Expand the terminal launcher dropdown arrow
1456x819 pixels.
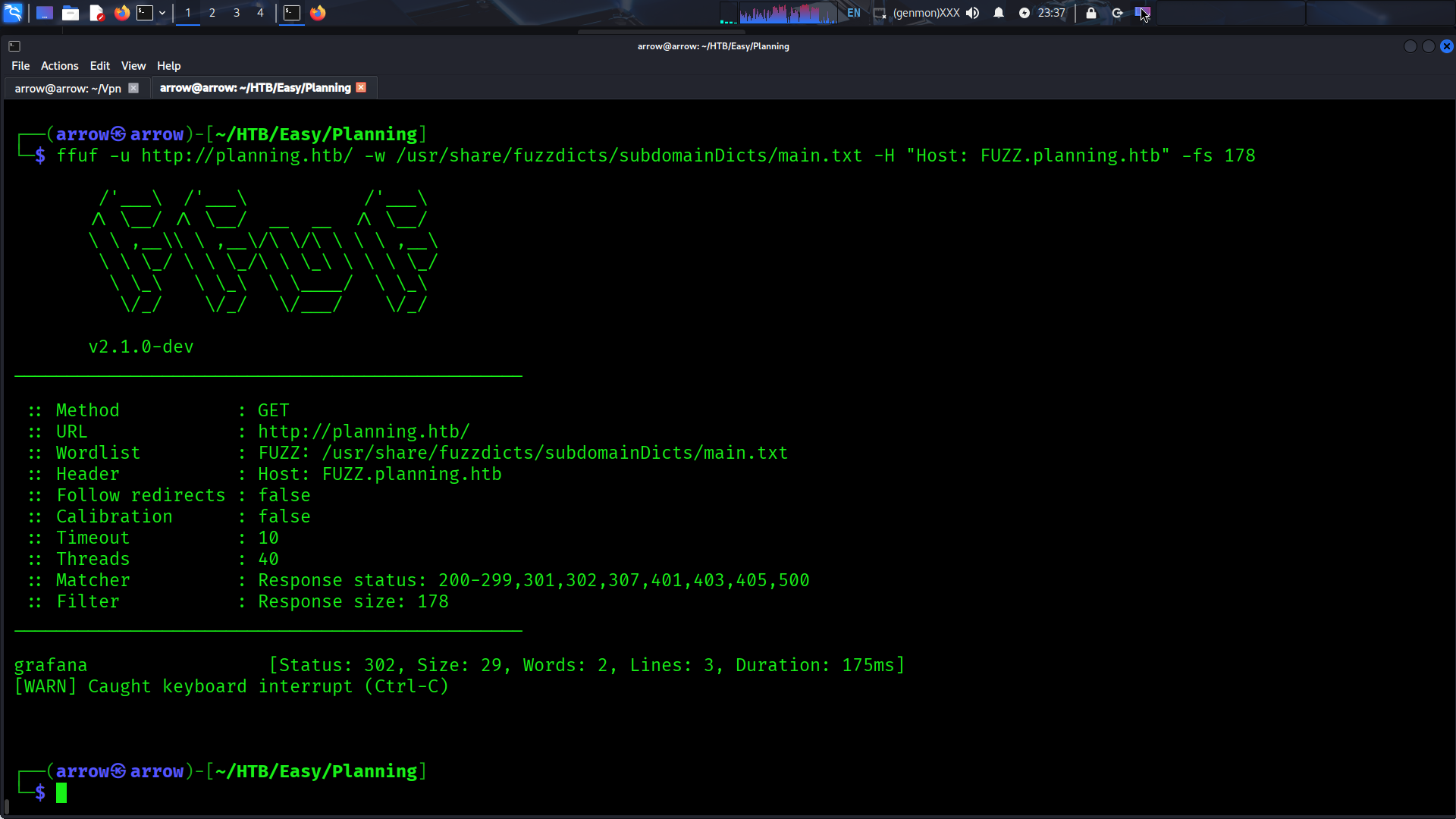tap(162, 13)
